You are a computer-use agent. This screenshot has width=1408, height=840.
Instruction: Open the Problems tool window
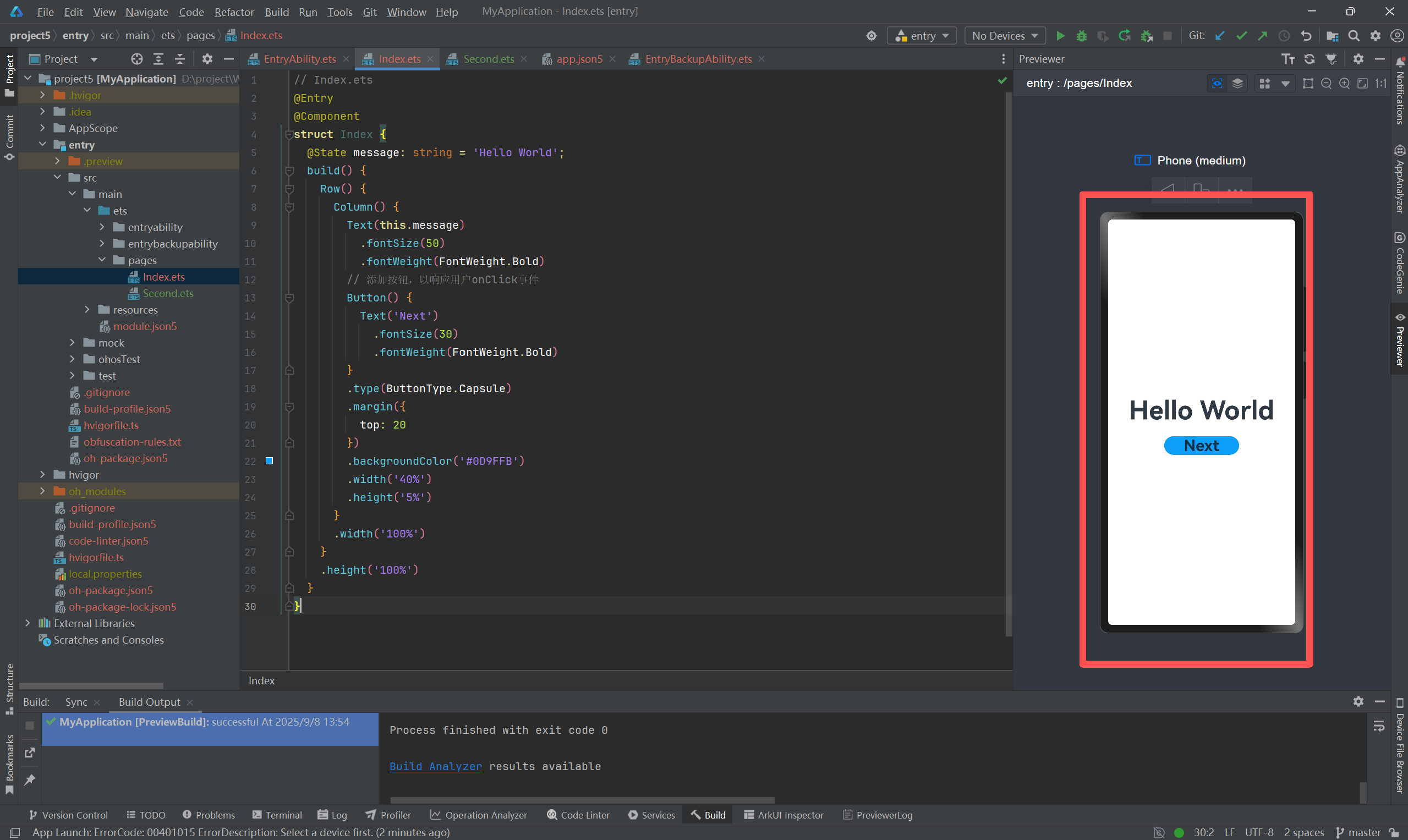tap(209, 815)
